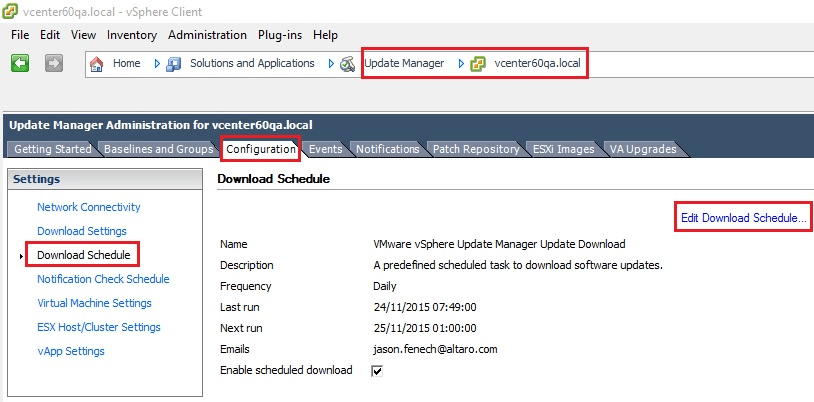This screenshot has height=402, width=814.
Task: Open the Edit menu
Action: pos(50,35)
